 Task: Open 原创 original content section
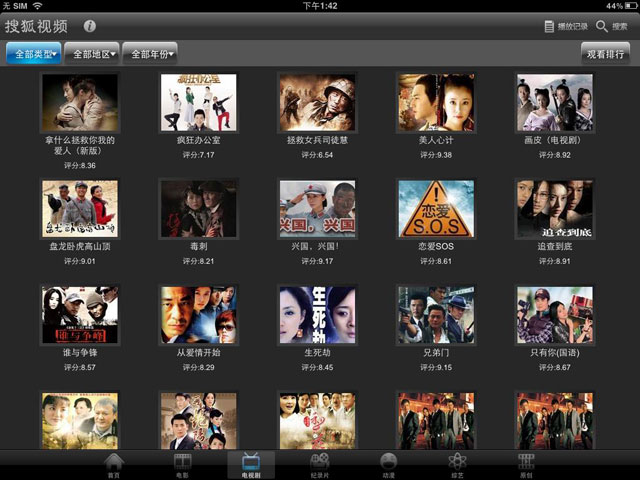(x=525, y=465)
